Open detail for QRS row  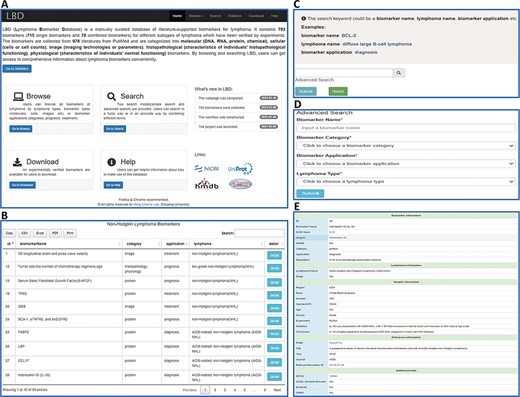point(274,308)
